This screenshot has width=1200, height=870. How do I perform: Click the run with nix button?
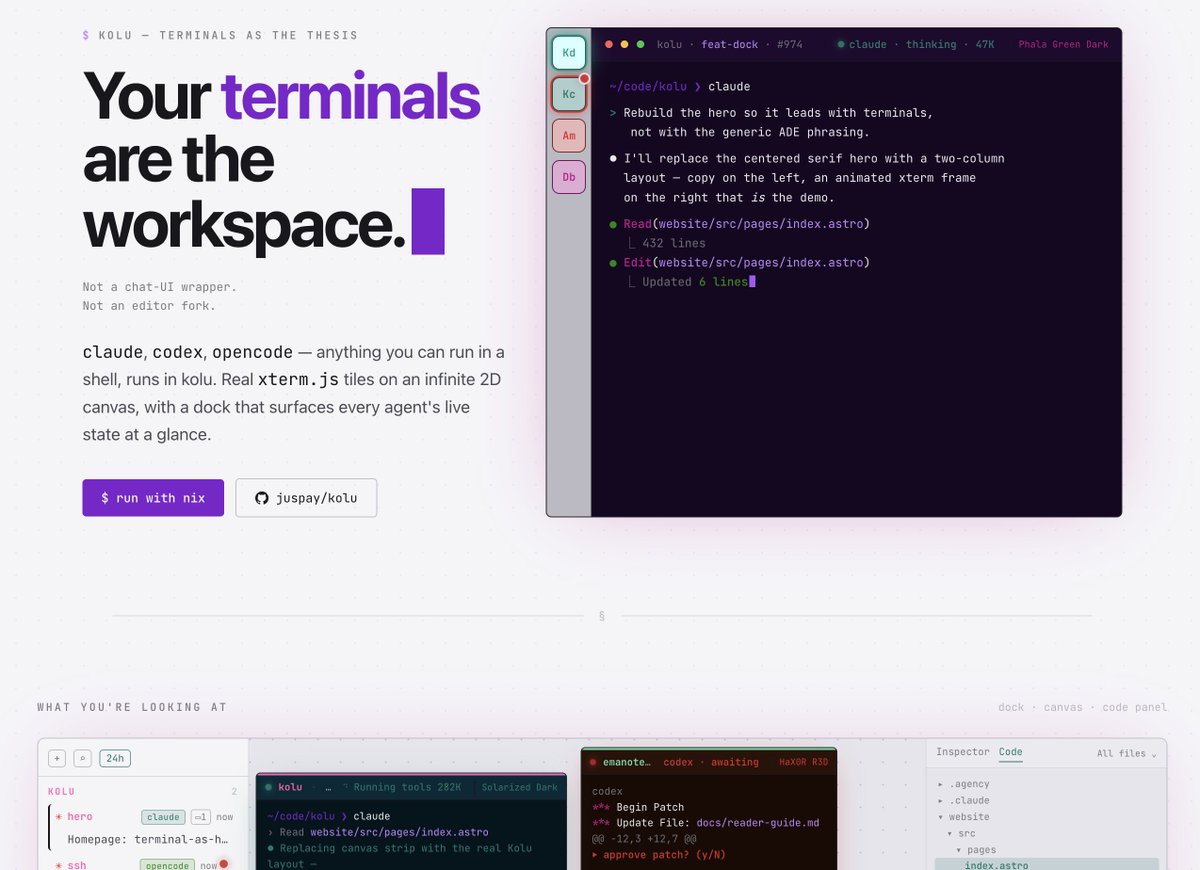pos(153,498)
